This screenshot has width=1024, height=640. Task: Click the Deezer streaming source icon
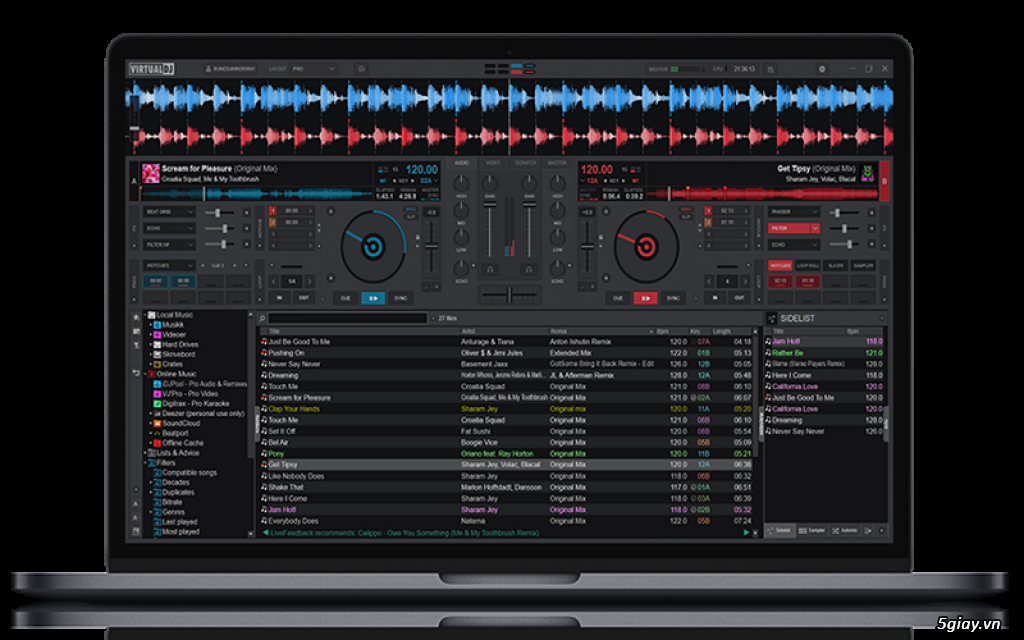pos(158,412)
